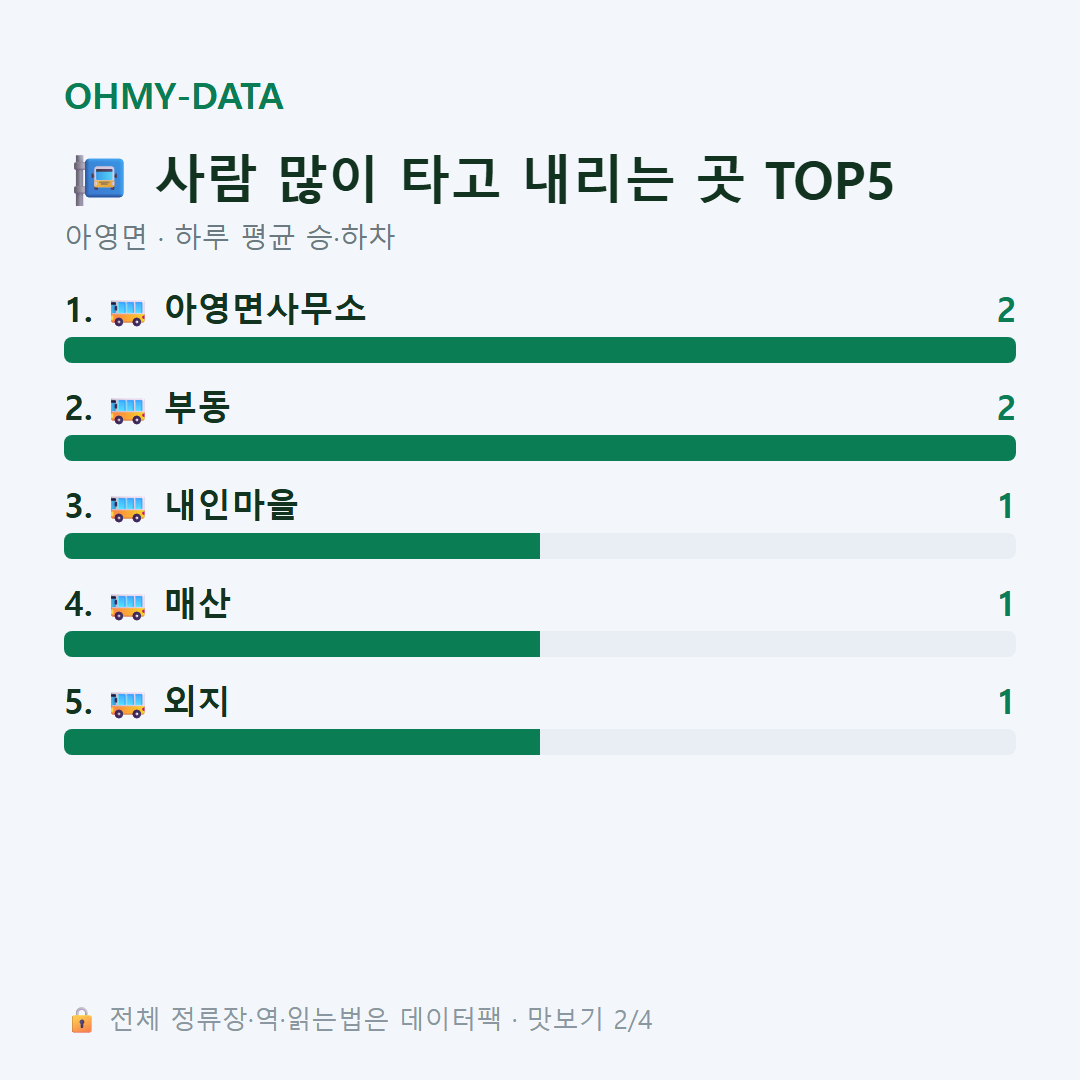The height and width of the screenshot is (1080, 1080).
Task: Click the value 2 beside 아영면사무소
Action: (x=1006, y=311)
